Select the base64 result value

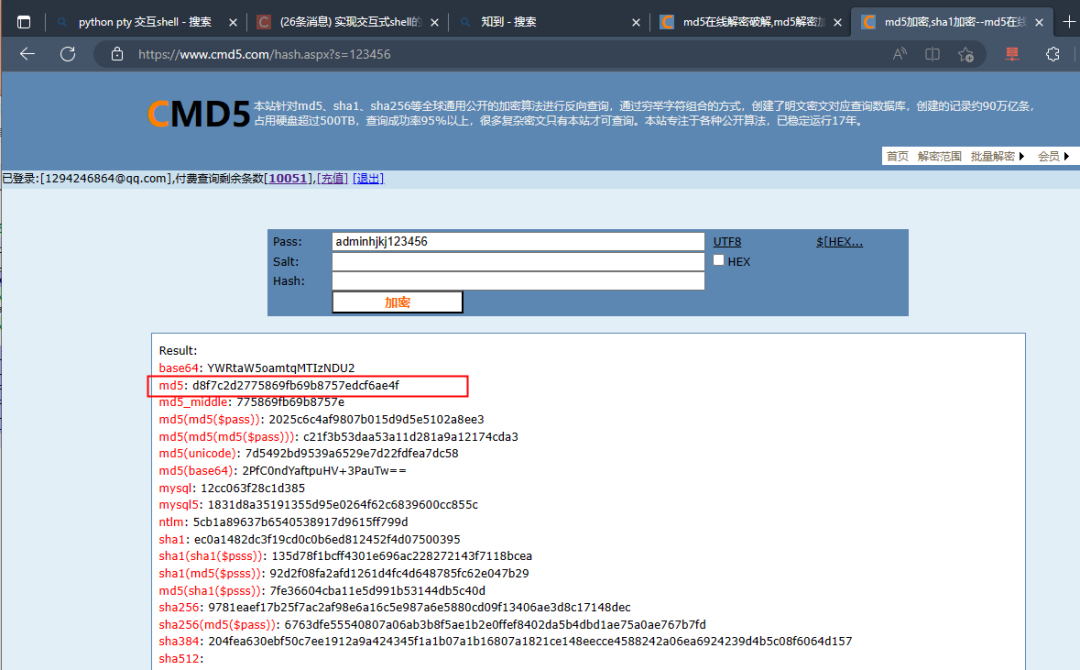pos(281,368)
